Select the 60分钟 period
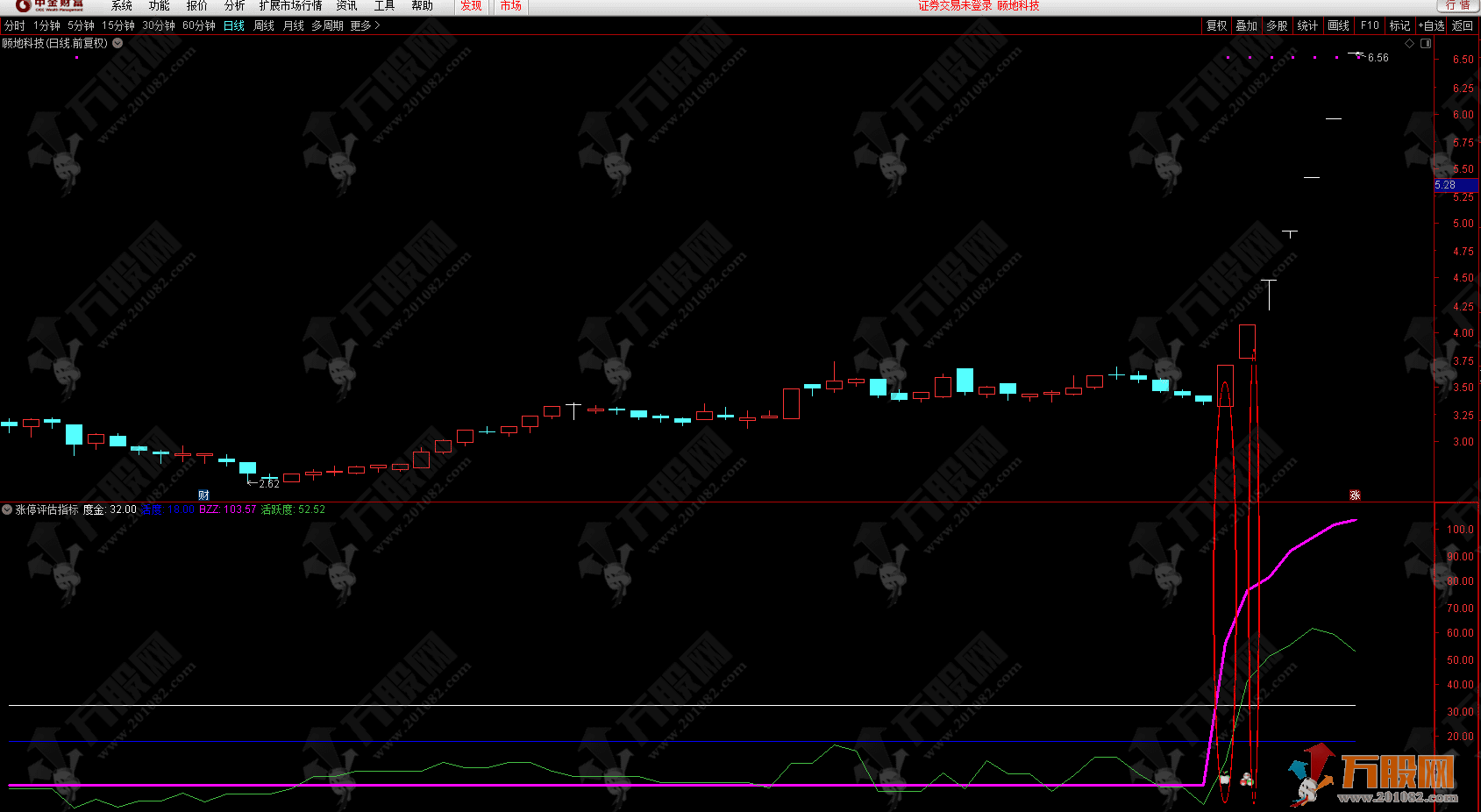Viewport: 1481px width, 812px height. [x=199, y=25]
